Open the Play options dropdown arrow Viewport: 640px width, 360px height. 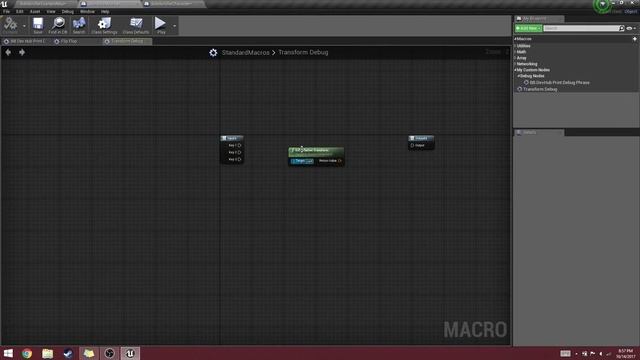(x=174, y=26)
